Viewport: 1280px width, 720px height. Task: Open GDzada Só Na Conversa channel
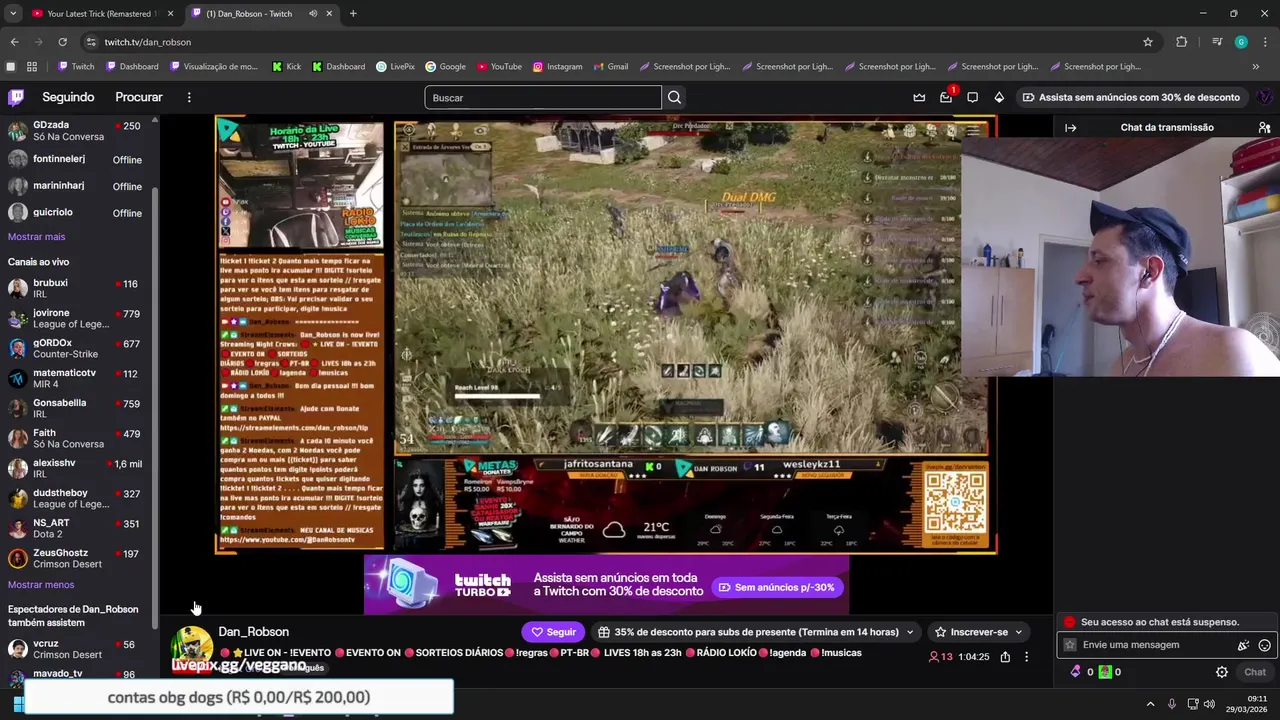point(78,131)
